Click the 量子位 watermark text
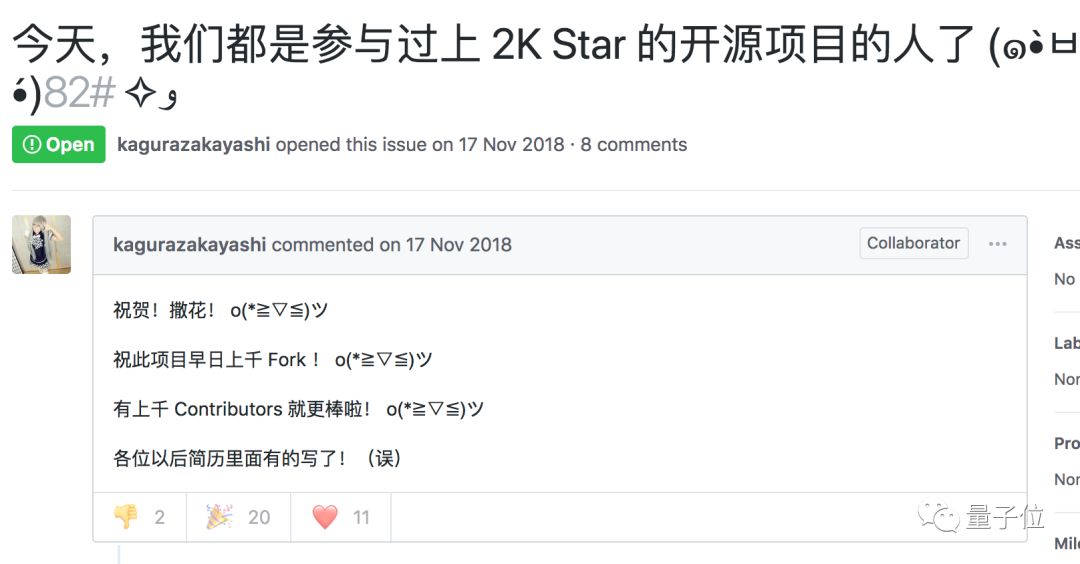The width and height of the screenshot is (1080, 564). click(1004, 518)
